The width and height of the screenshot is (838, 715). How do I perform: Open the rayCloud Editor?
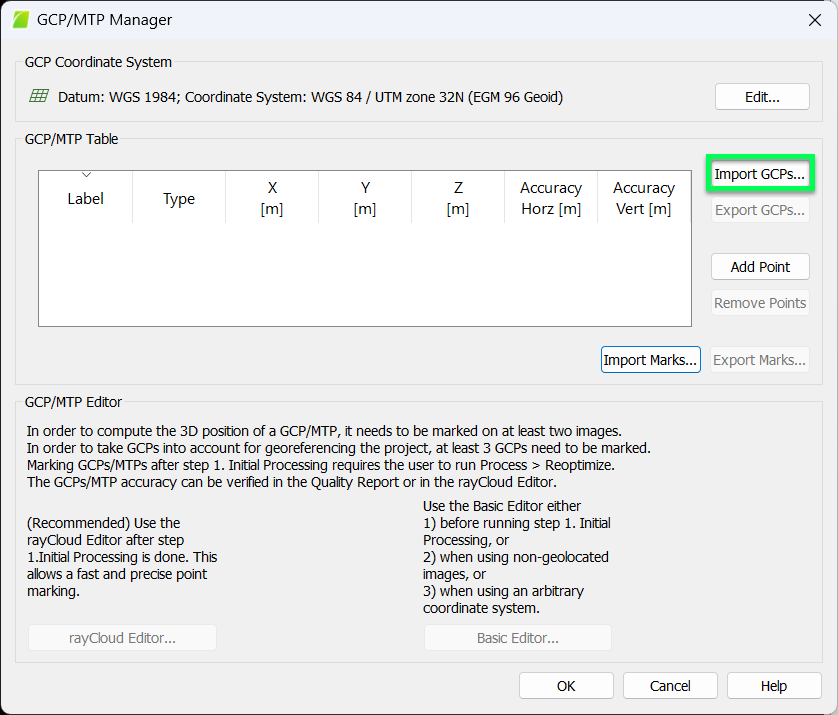tap(121, 637)
